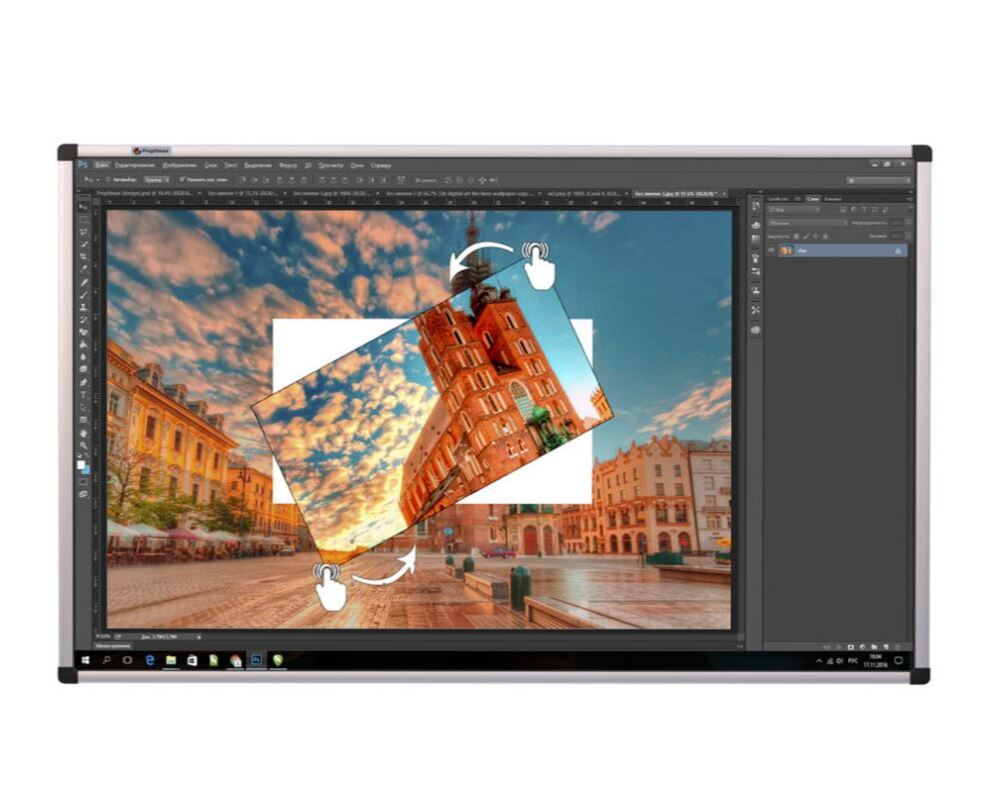Select the Horizontal Type tool
Screen dimensions: 1000x807
pos(83,394)
